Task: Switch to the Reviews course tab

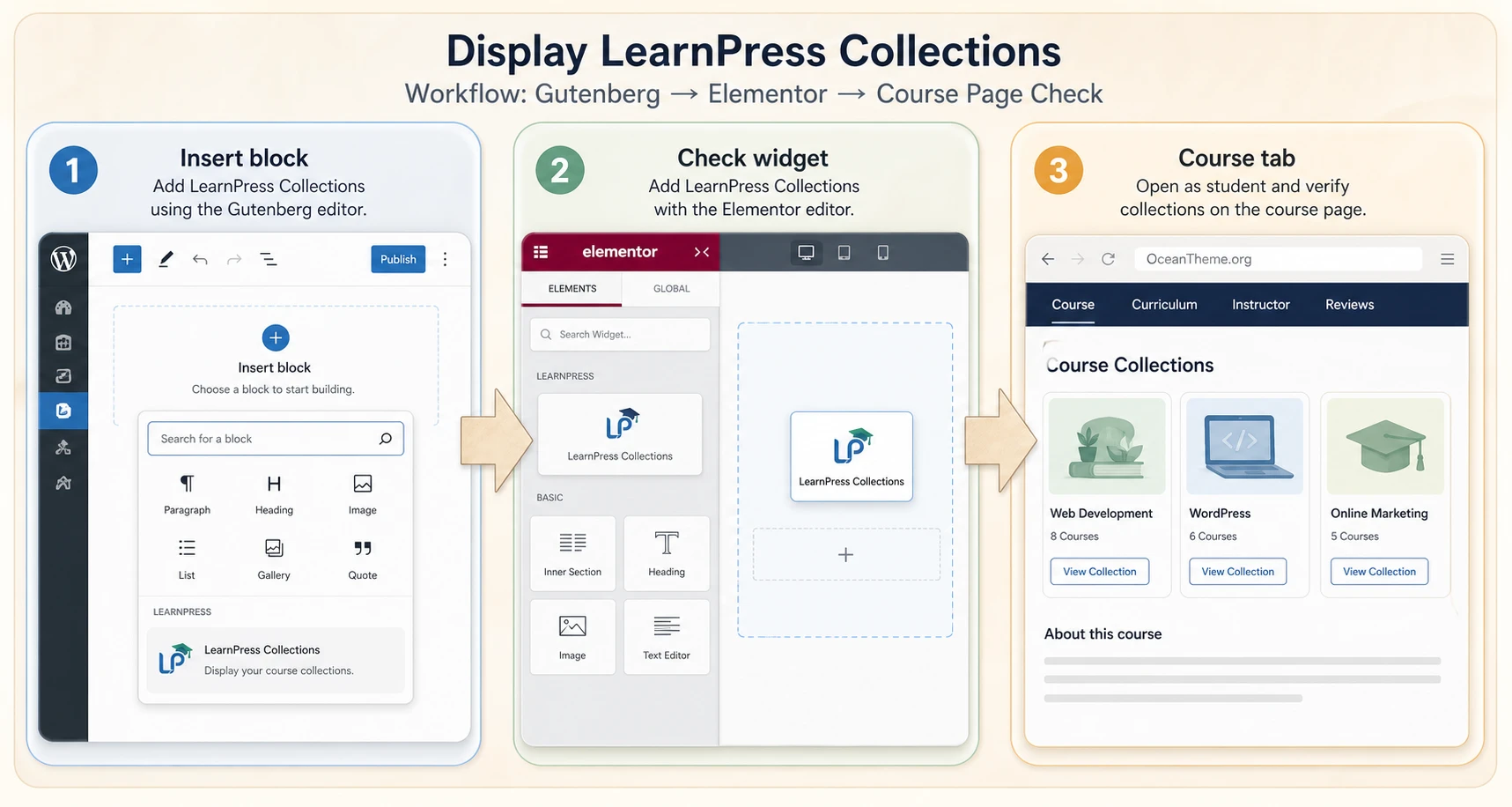Action: [x=1349, y=305]
